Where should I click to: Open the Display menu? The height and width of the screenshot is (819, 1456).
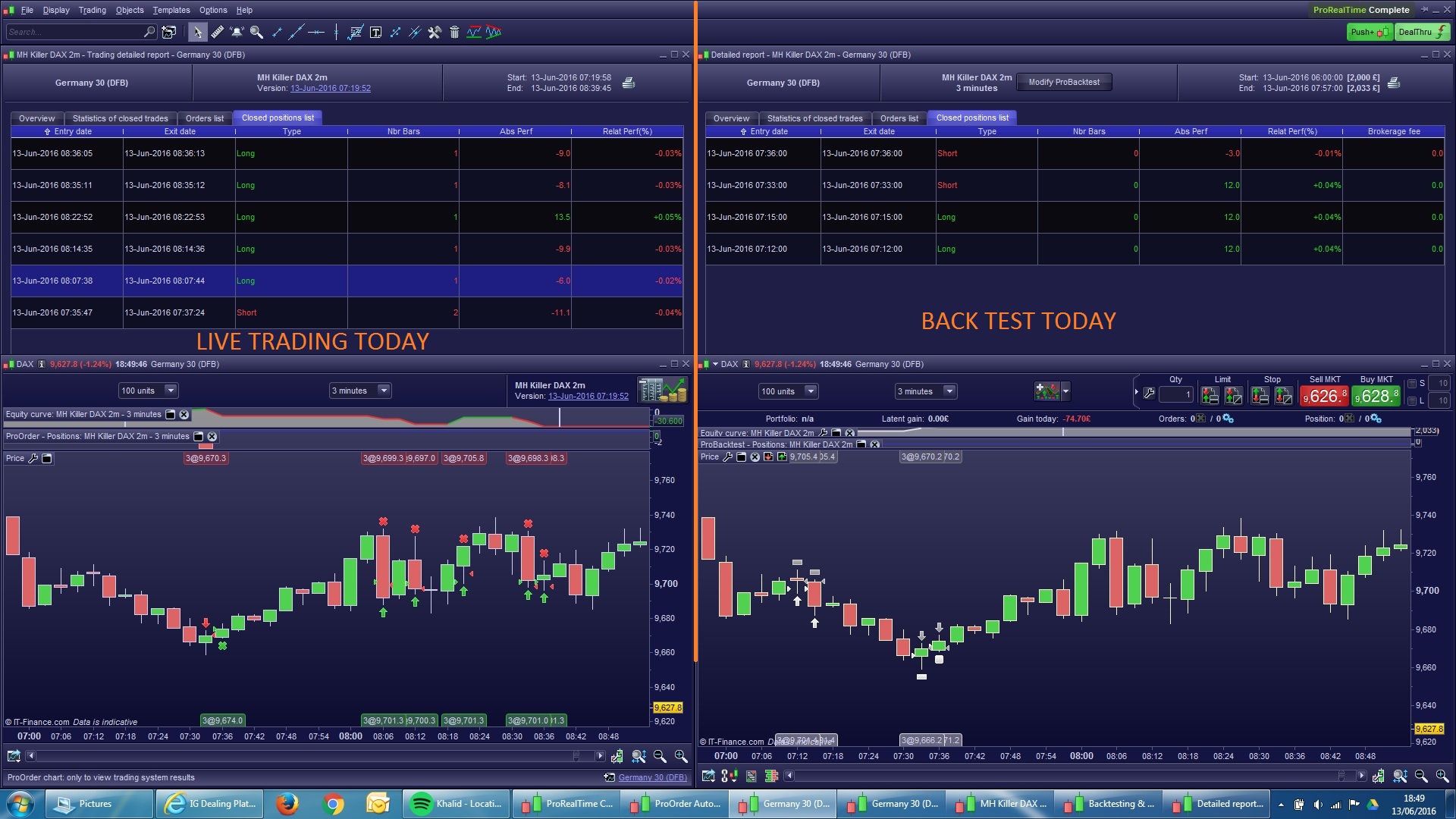[x=56, y=10]
